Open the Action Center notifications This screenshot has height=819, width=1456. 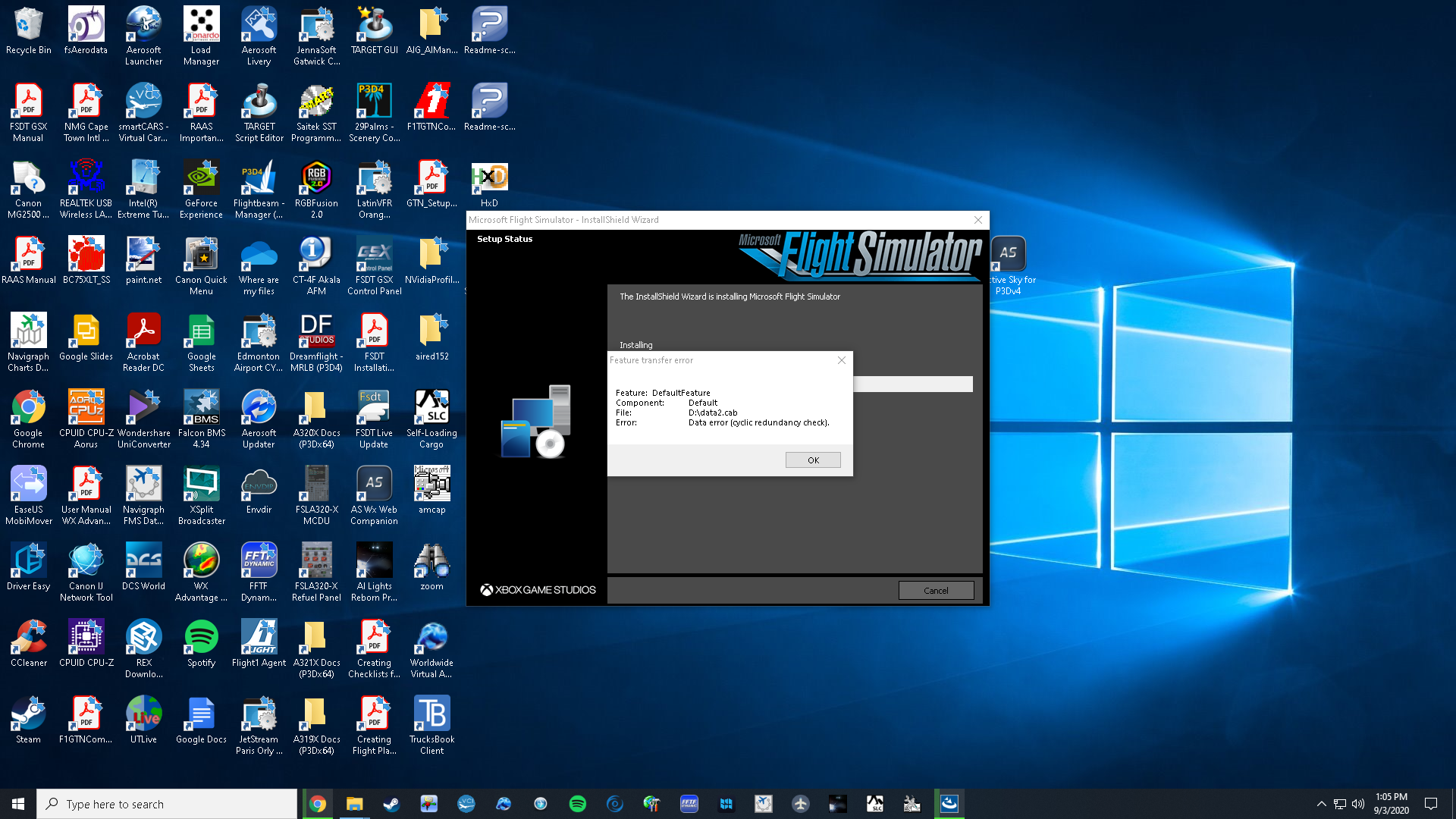tap(1431, 804)
